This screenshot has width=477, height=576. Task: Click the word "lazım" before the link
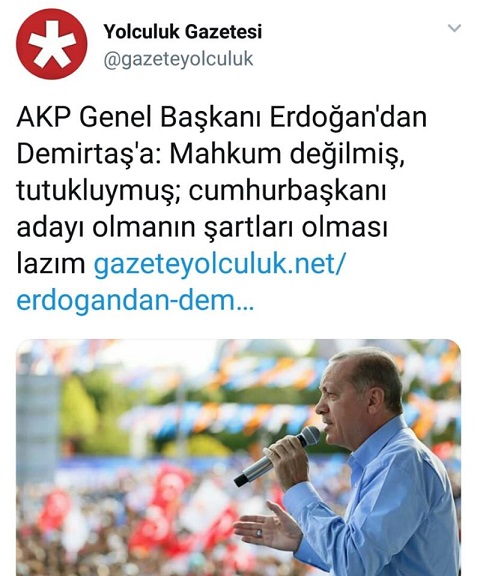tap(51, 264)
